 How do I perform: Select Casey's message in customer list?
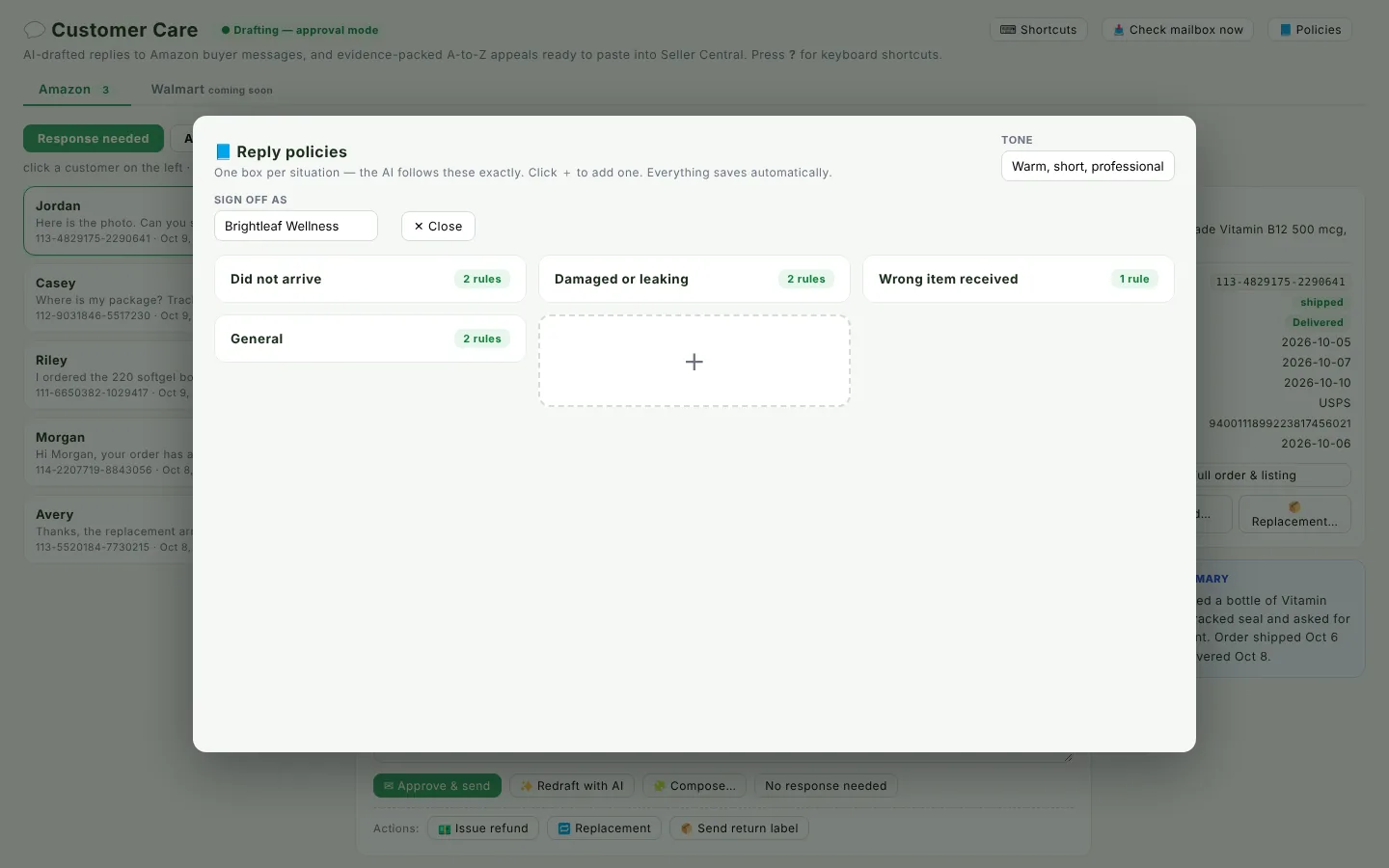pos(109,298)
